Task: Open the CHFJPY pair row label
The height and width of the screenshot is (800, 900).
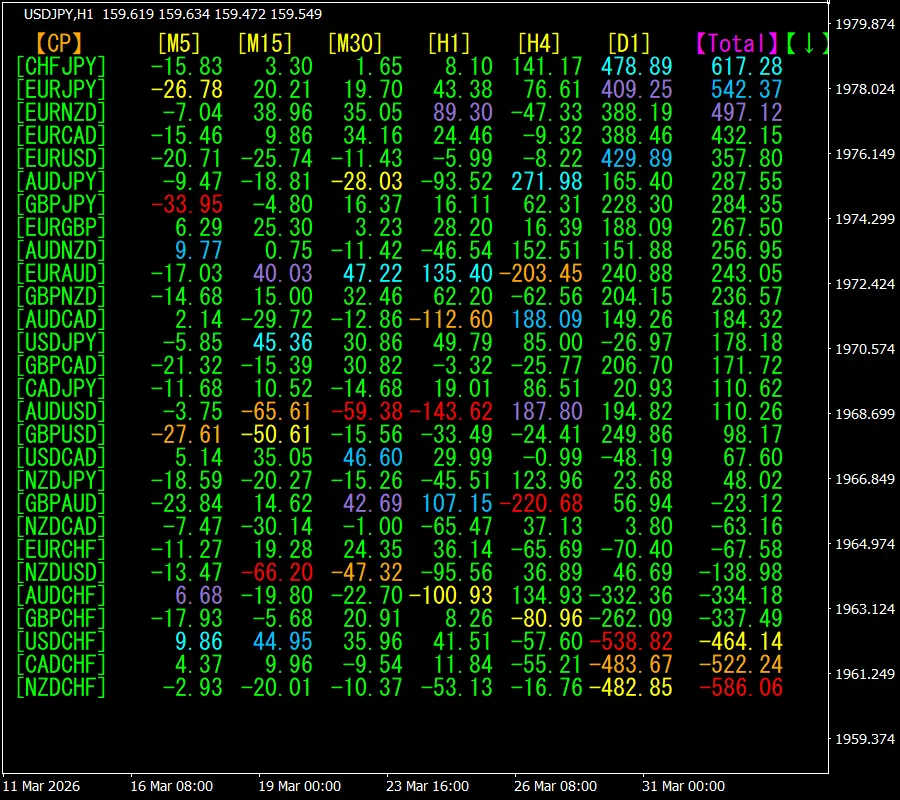Action: point(61,66)
